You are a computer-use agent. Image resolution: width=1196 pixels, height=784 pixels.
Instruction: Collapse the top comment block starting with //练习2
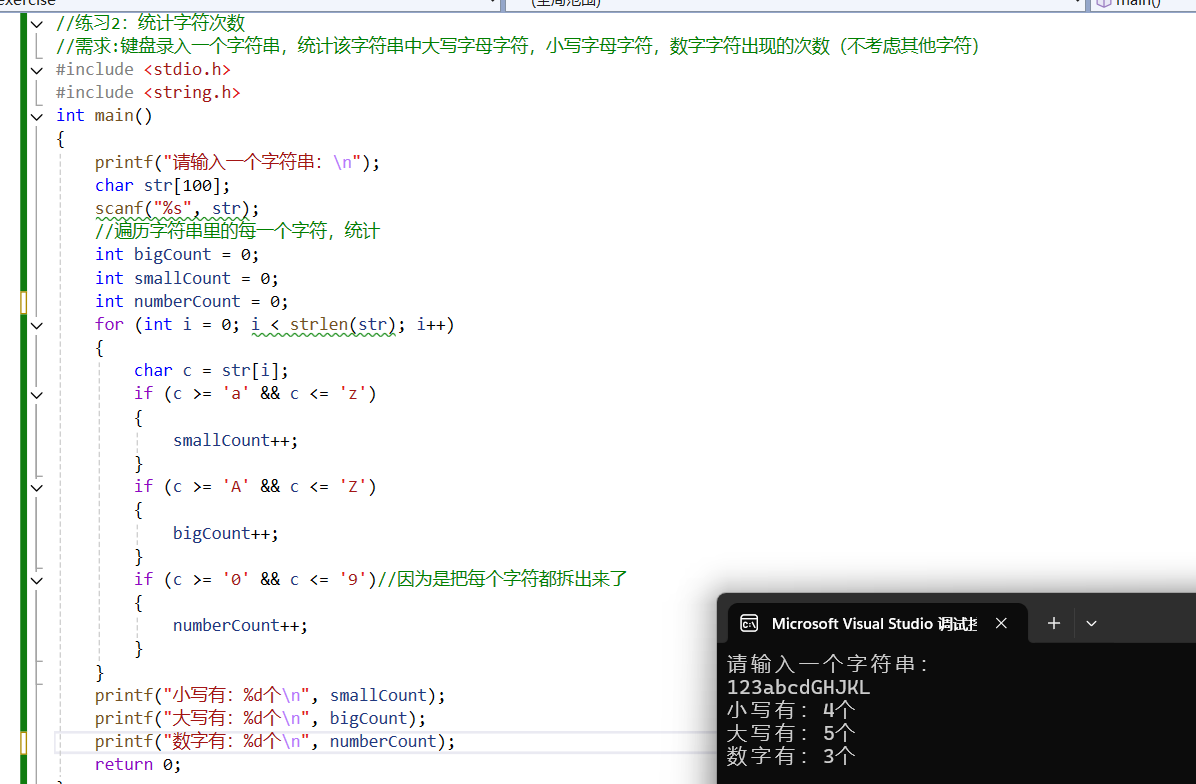coord(37,24)
